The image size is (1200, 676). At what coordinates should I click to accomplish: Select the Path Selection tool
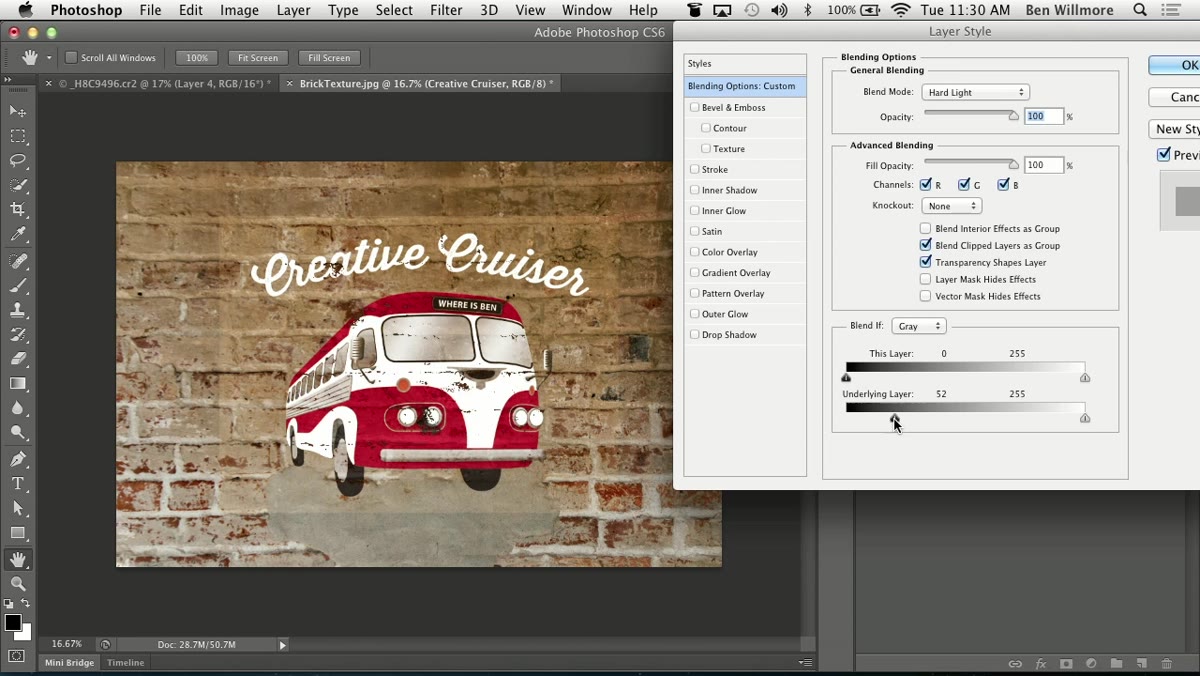point(18,509)
